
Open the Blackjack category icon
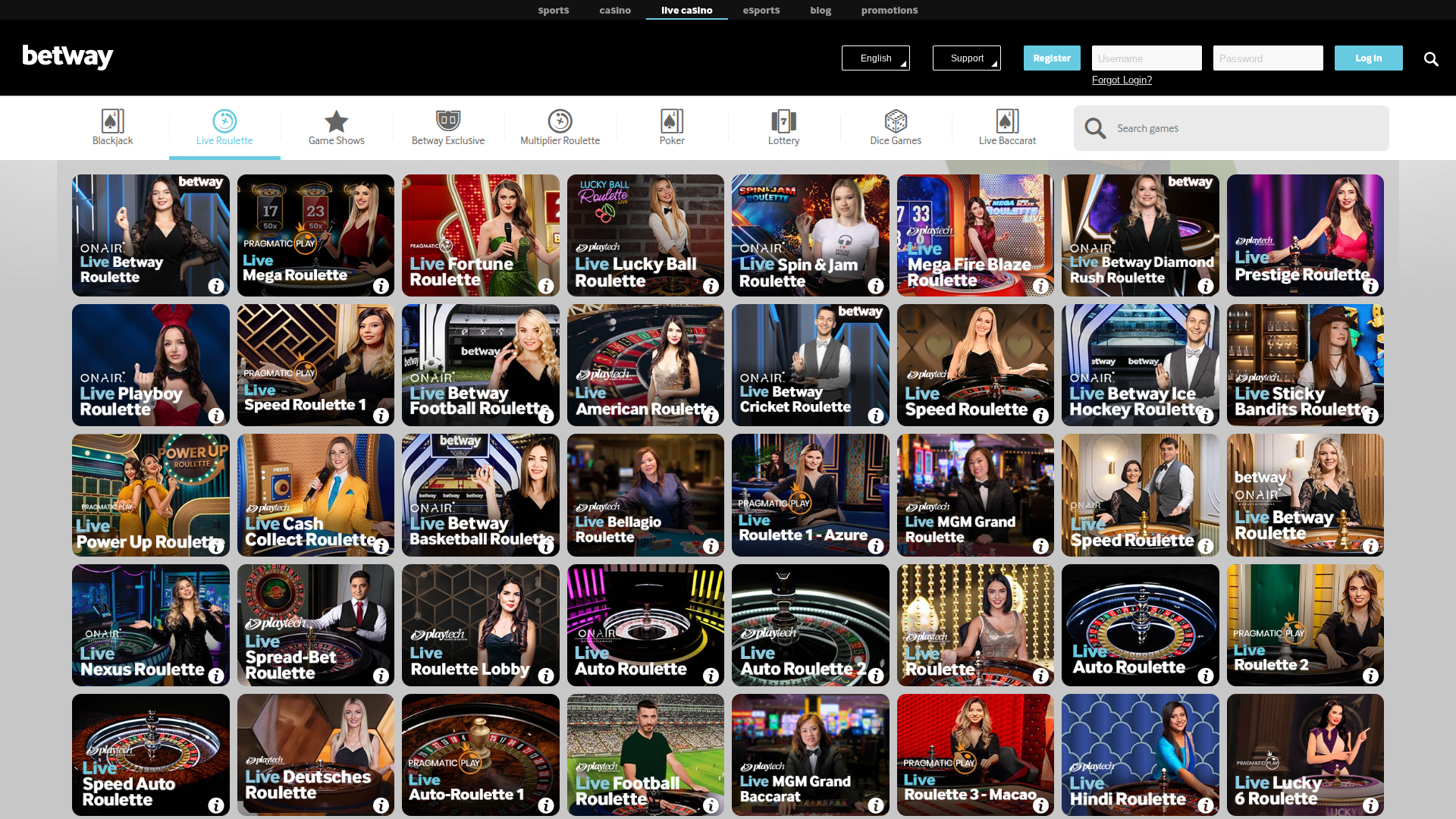112,121
